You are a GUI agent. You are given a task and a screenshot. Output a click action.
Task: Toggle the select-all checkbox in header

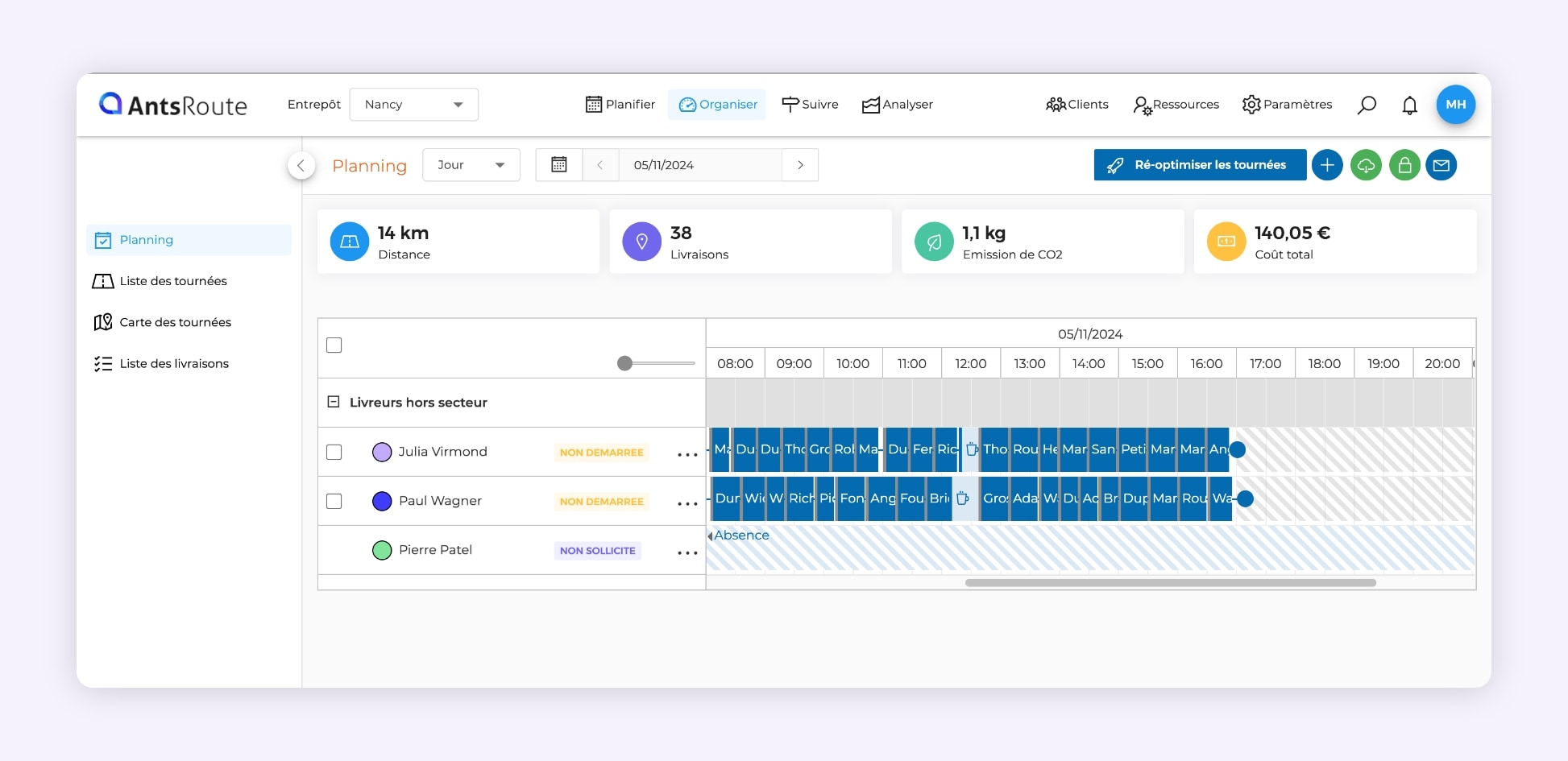point(334,345)
